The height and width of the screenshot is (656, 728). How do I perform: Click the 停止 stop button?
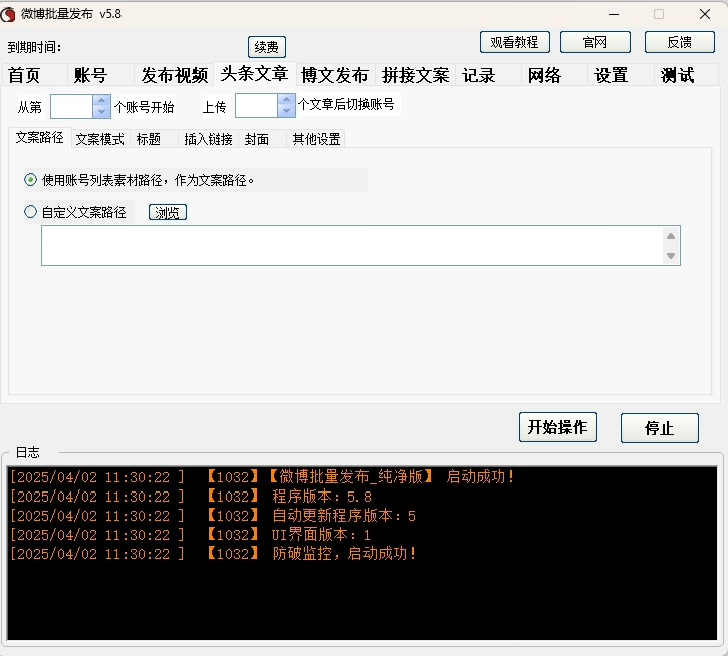[660, 428]
